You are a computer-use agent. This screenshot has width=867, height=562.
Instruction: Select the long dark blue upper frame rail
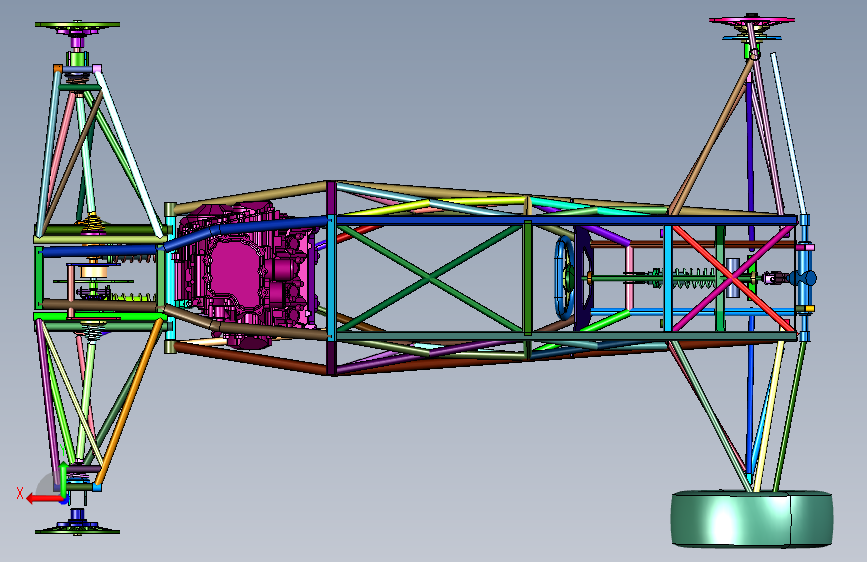564,220
